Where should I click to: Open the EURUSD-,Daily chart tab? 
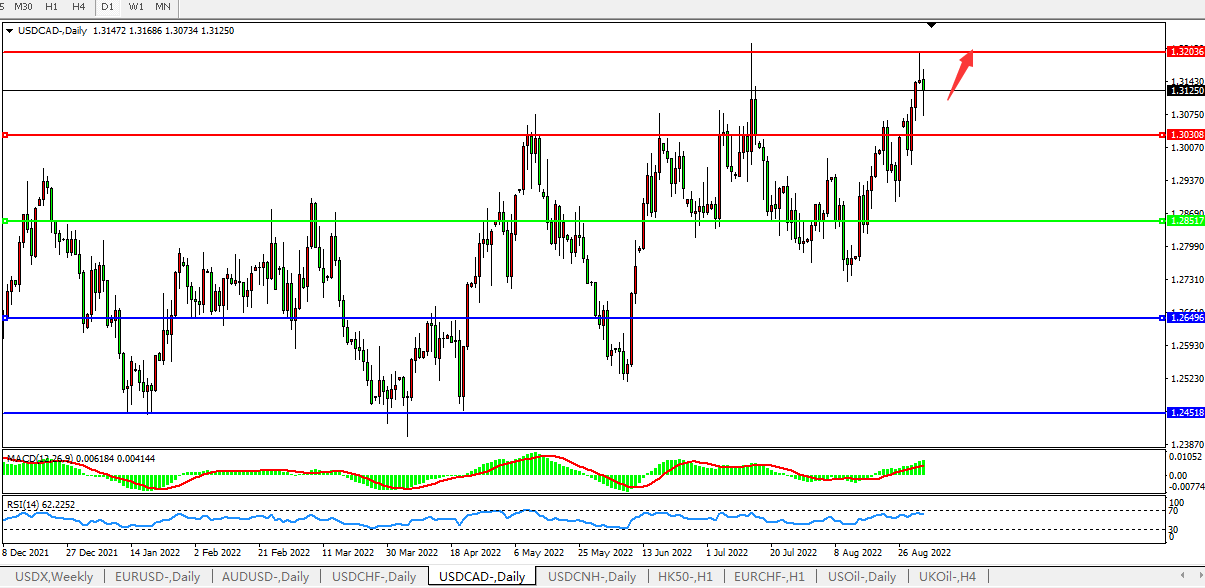tap(157, 577)
